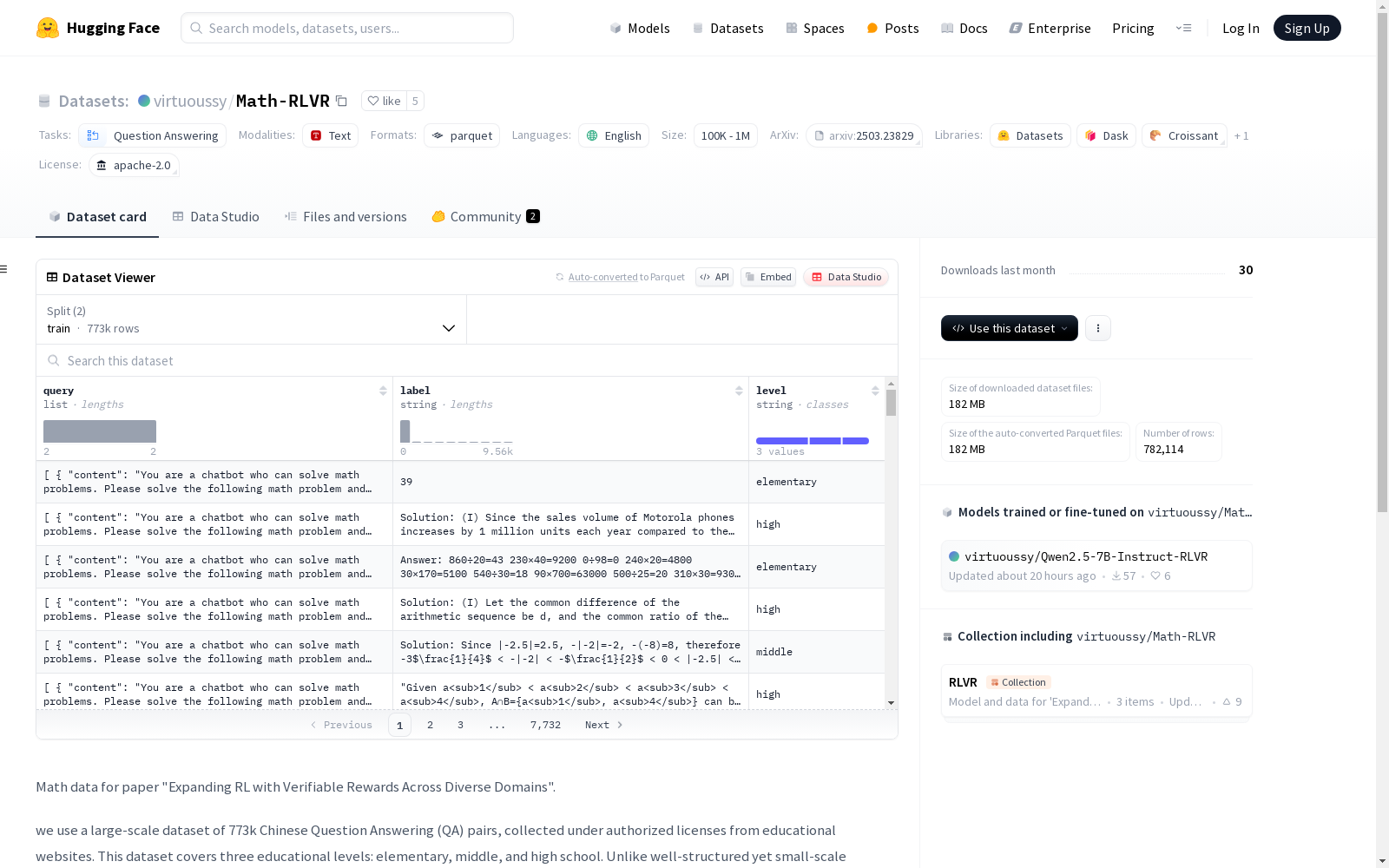Open the Data Studio tab
The width and height of the screenshot is (1389, 868).
coord(216,216)
